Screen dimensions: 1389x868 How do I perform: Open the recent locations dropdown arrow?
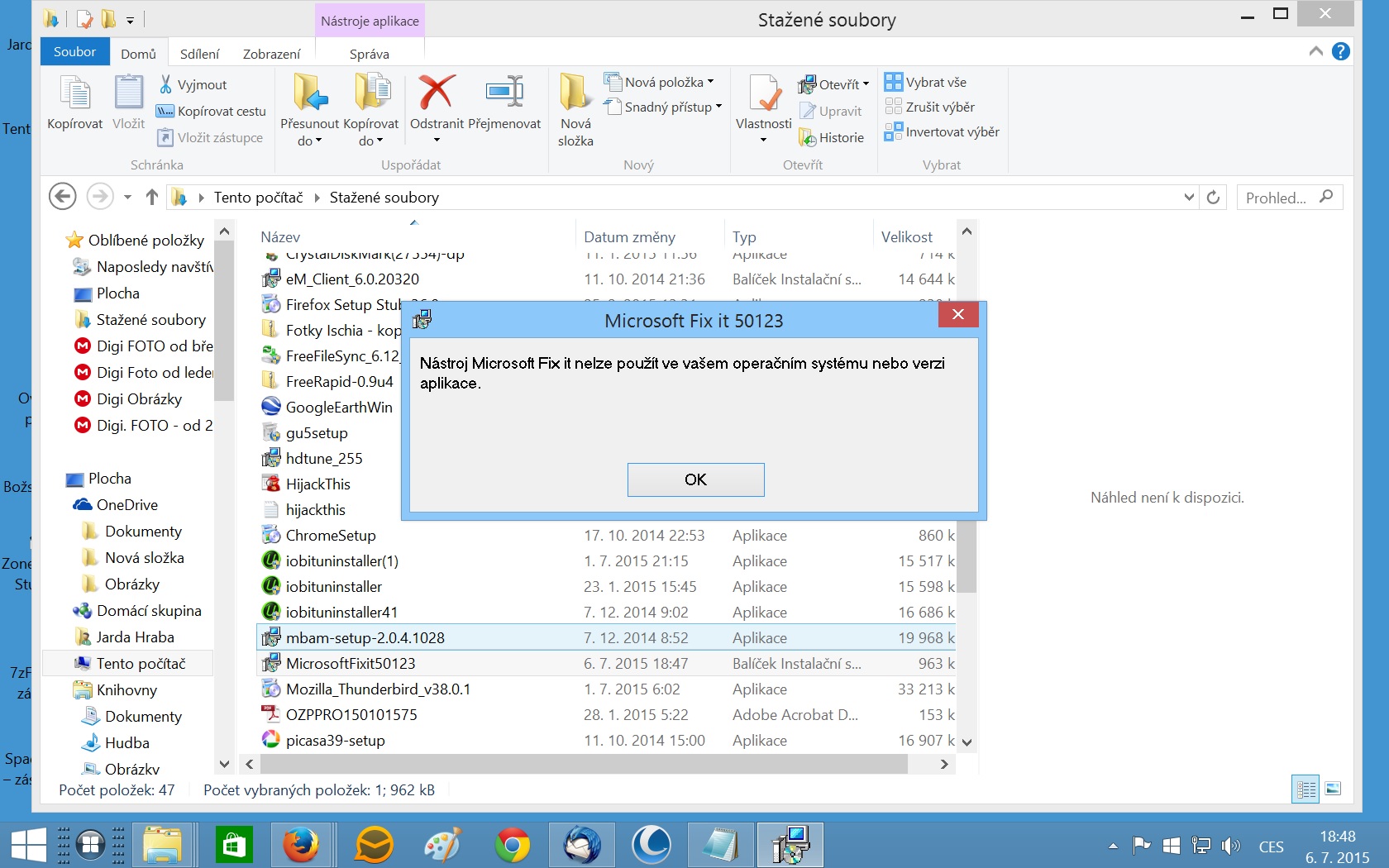click(127, 197)
